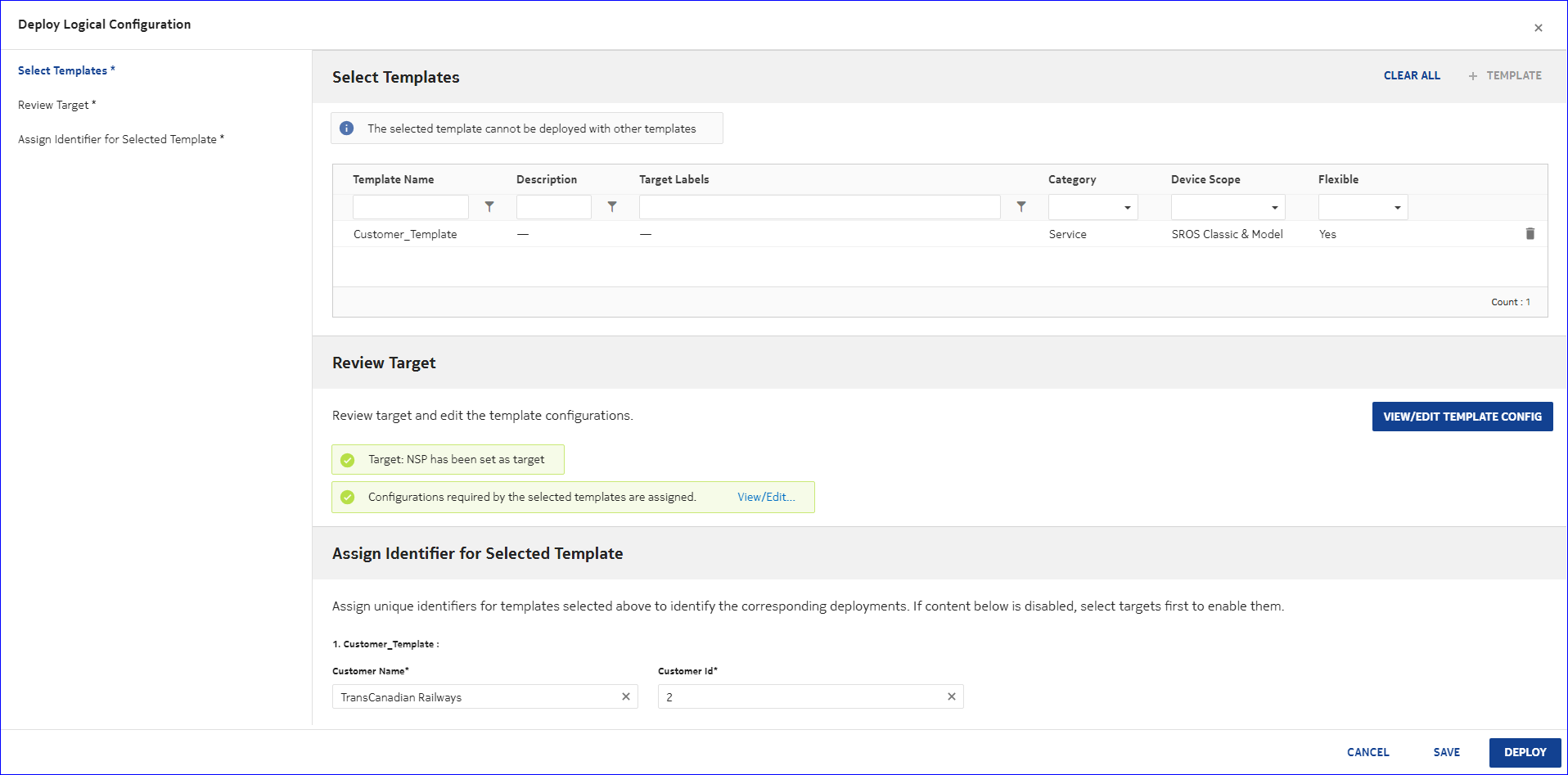Close the Deploy Logical Configuration dialog
Screen dimensions: 1568x775
click(1538, 28)
